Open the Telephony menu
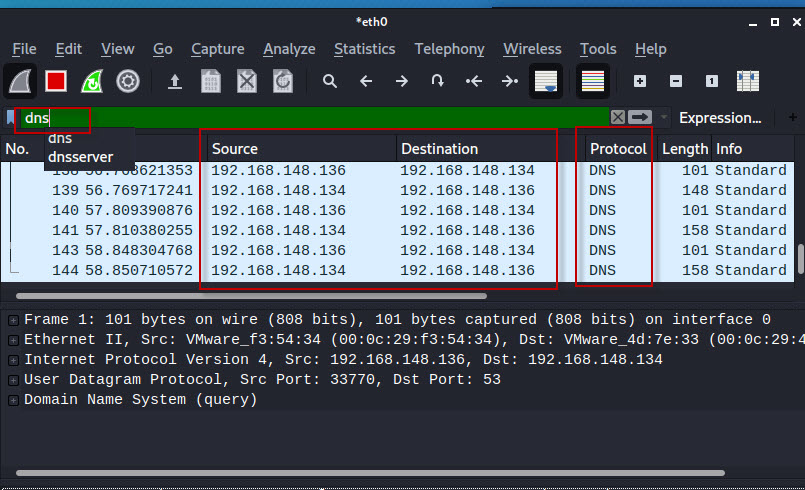 click(449, 49)
